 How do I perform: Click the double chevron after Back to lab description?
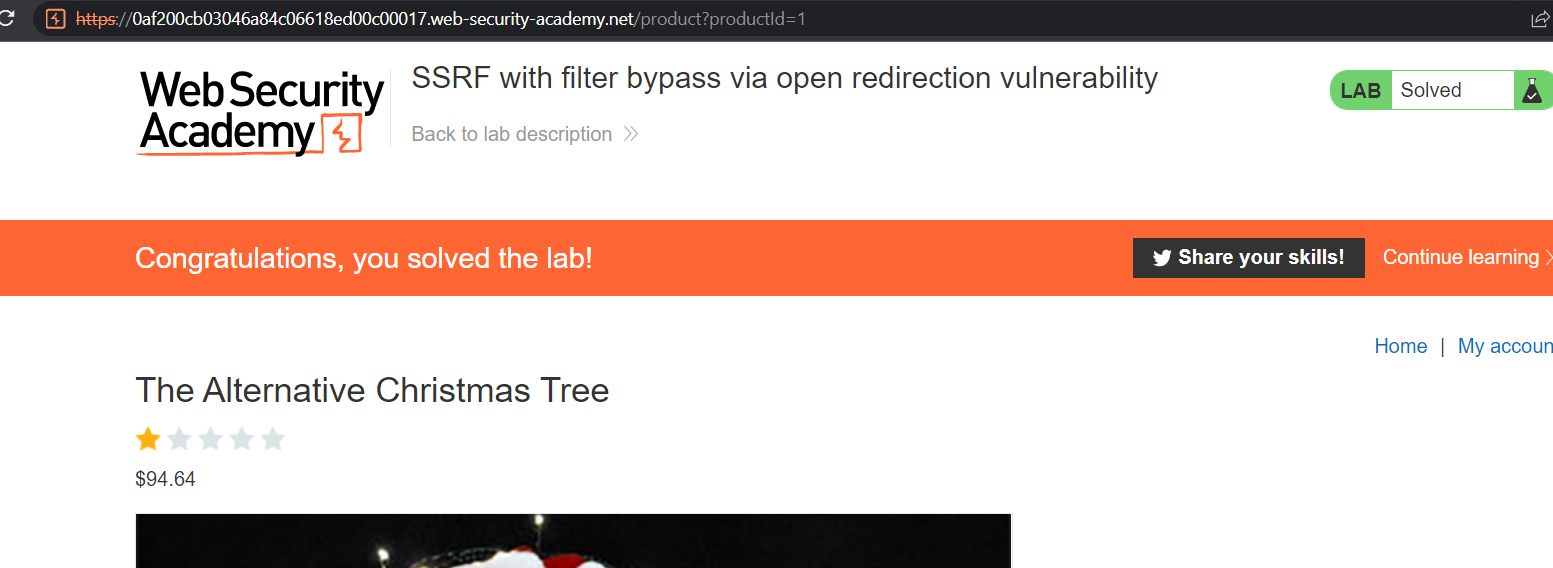631,134
